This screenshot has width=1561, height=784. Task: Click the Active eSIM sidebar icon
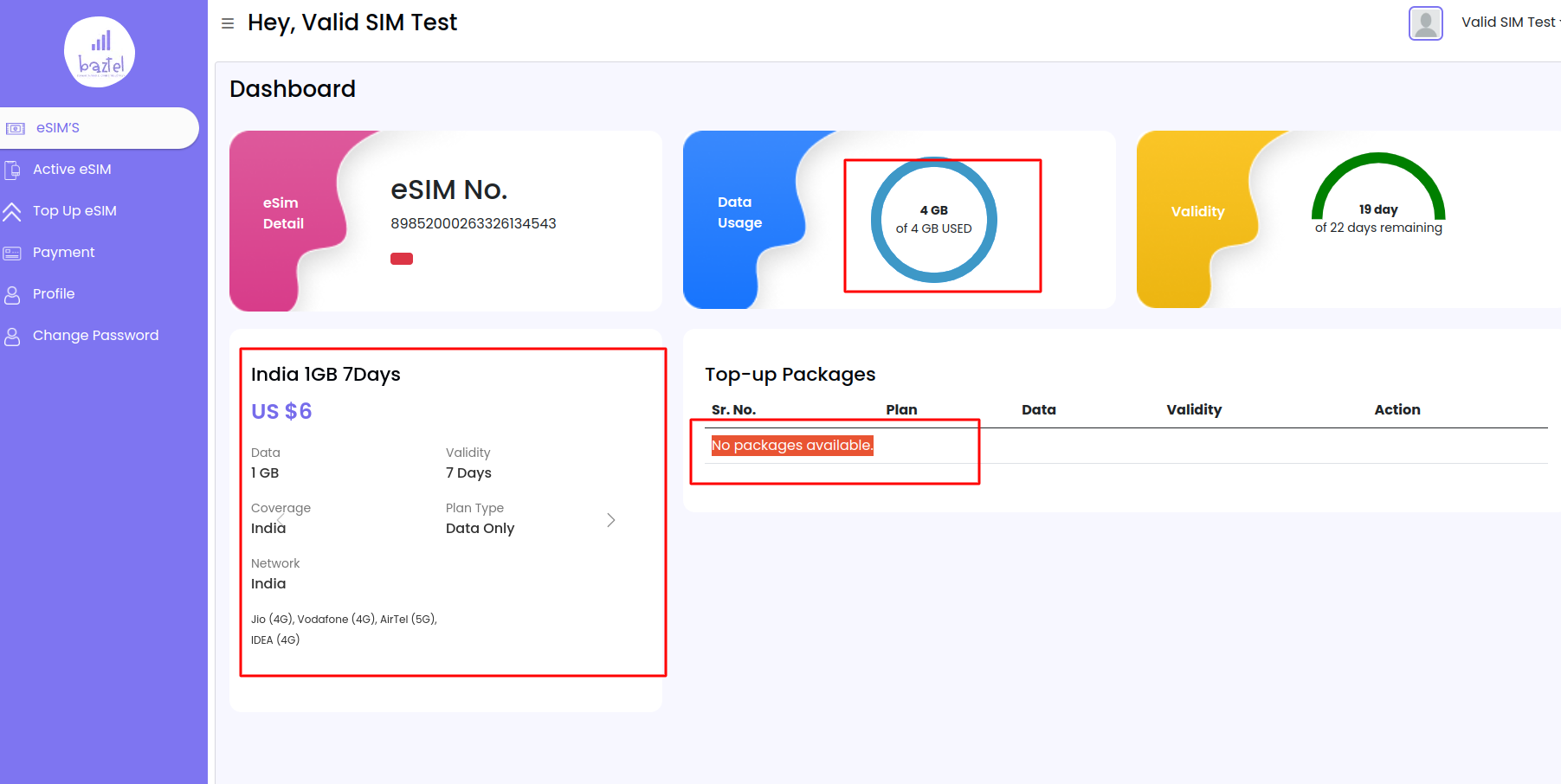13,170
